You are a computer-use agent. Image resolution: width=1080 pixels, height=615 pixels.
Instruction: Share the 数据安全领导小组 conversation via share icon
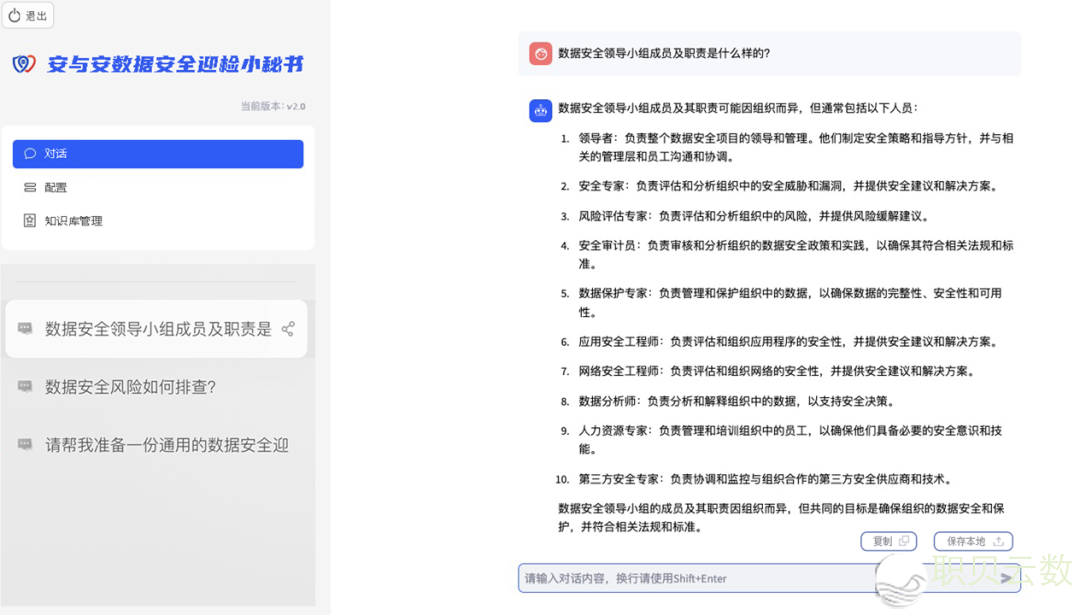tap(288, 329)
